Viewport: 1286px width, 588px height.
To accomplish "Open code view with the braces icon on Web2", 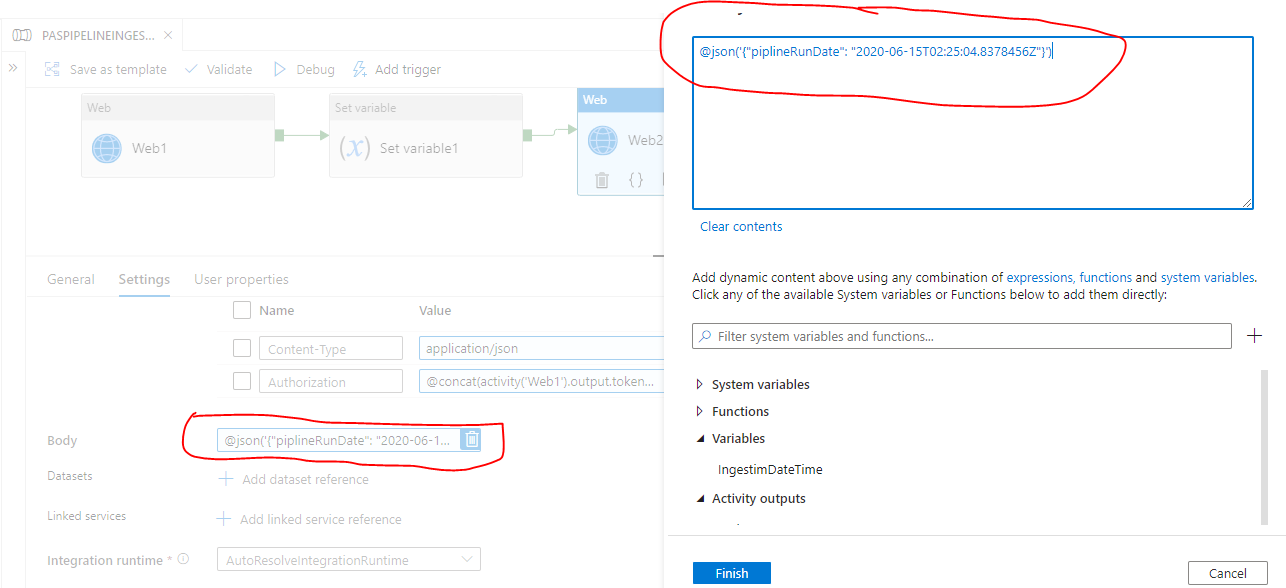I will [634, 180].
